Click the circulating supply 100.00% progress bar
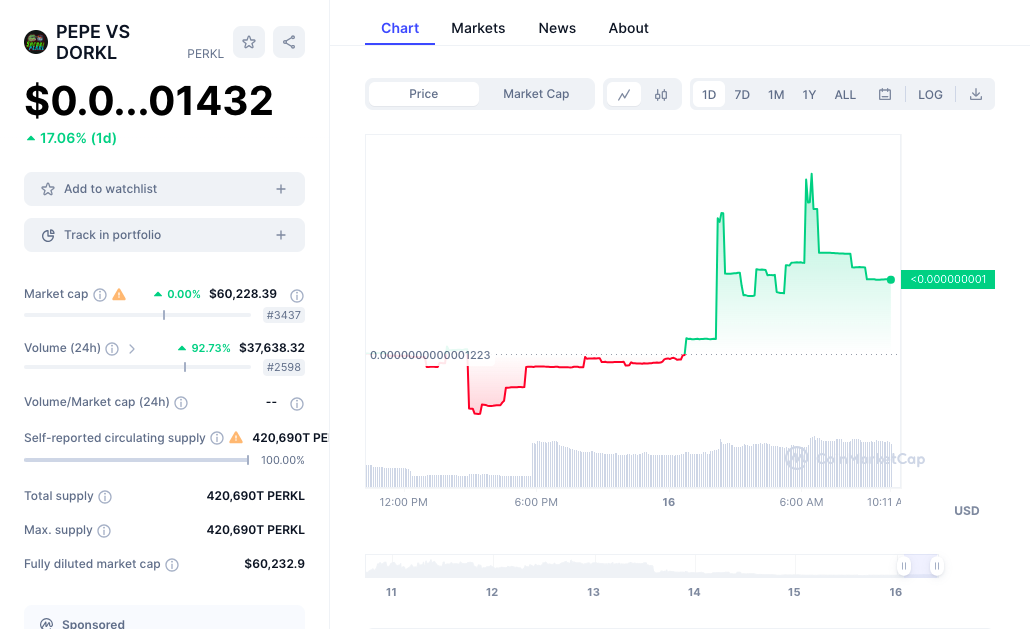The width and height of the screenshot is (1030, 629). click(x=137, y=460)
